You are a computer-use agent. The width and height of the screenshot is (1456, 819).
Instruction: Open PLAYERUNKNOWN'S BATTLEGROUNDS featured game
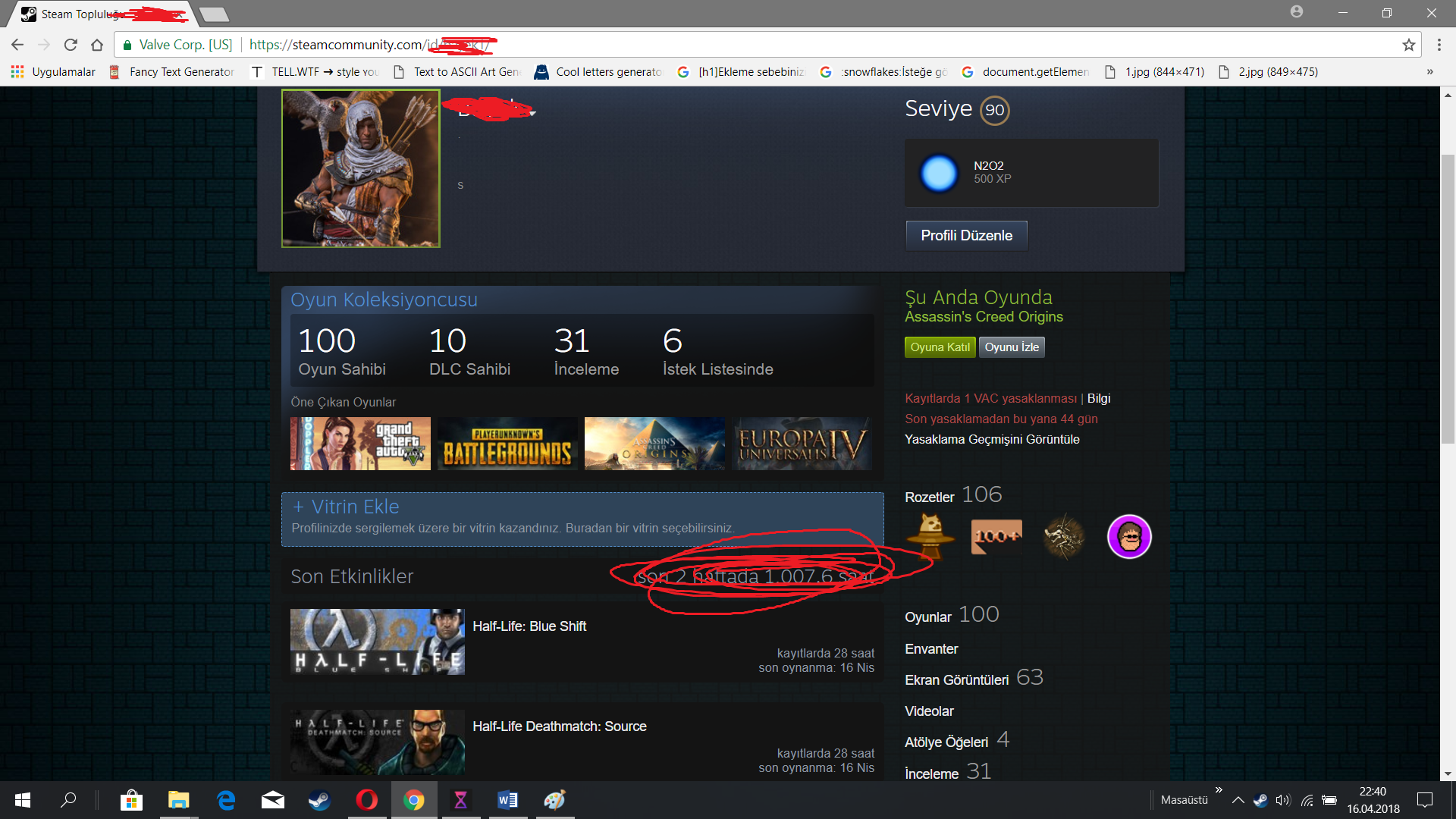(507, 444)
